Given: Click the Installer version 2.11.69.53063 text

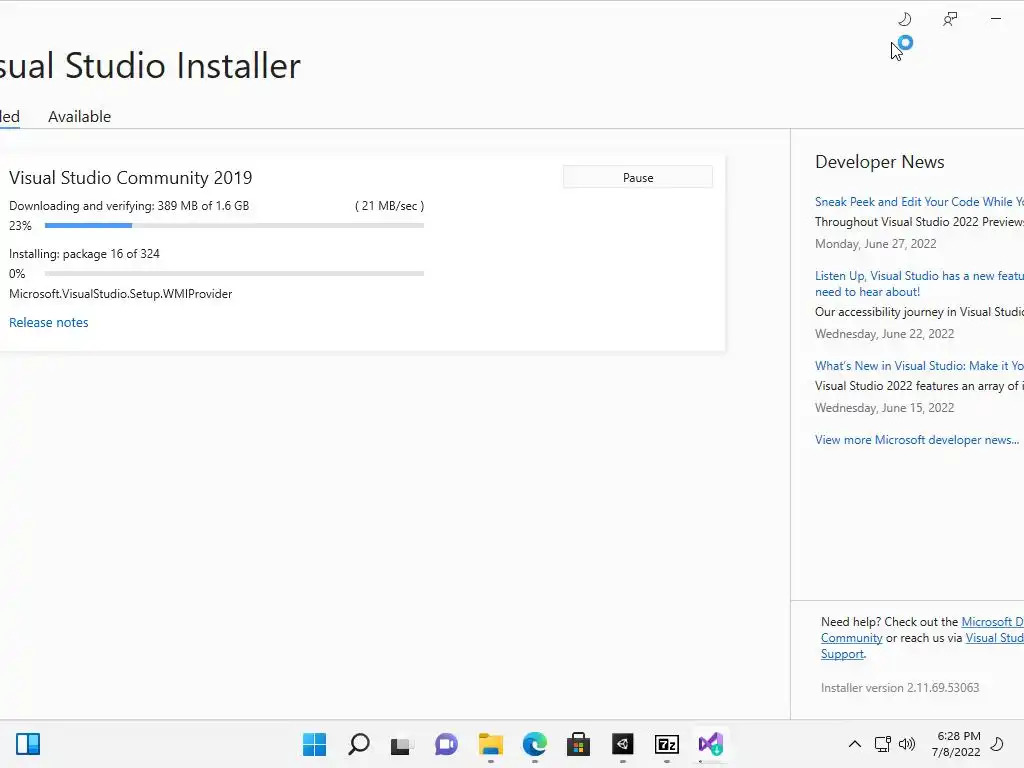Looking at the screenshot, I should click(x=900, y=688).
